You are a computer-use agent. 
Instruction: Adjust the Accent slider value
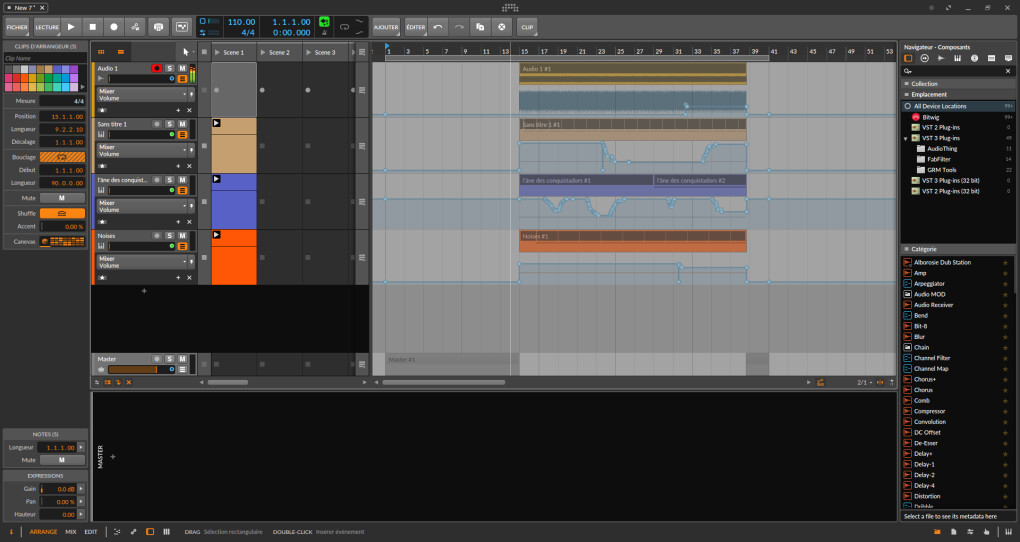tap(62, 226)
